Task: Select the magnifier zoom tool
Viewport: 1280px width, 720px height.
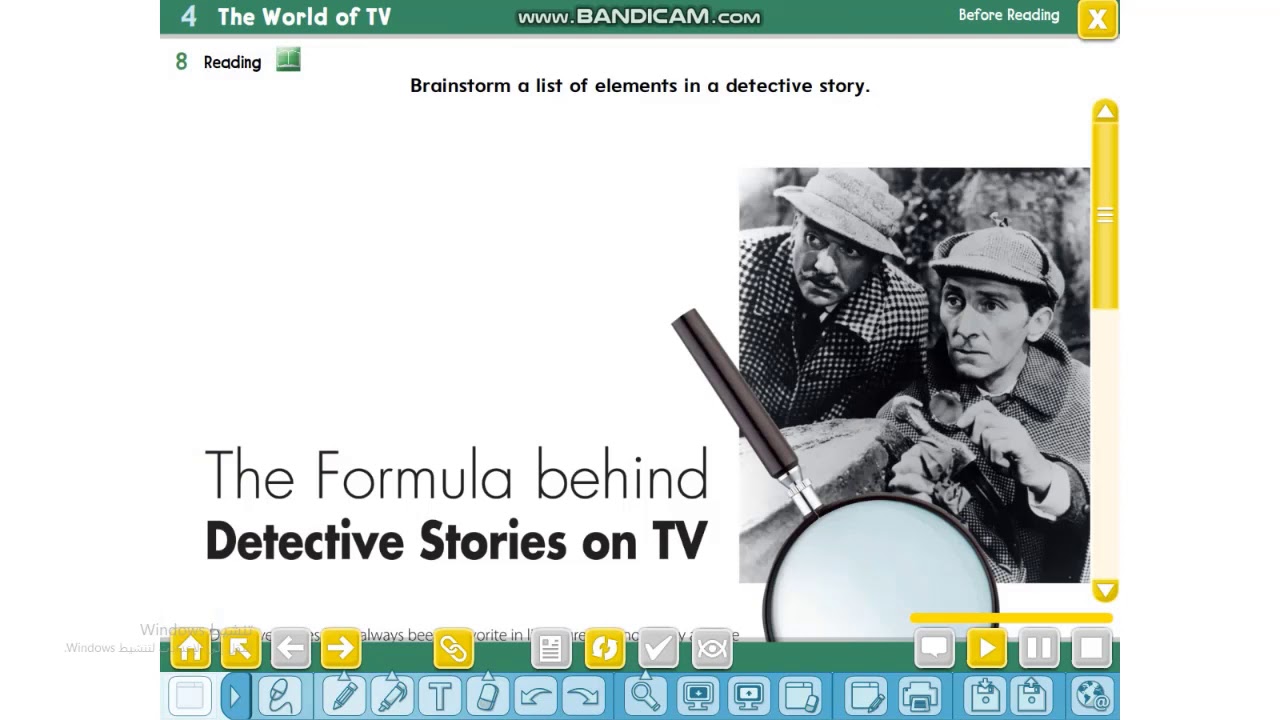Action: [645, 695]
